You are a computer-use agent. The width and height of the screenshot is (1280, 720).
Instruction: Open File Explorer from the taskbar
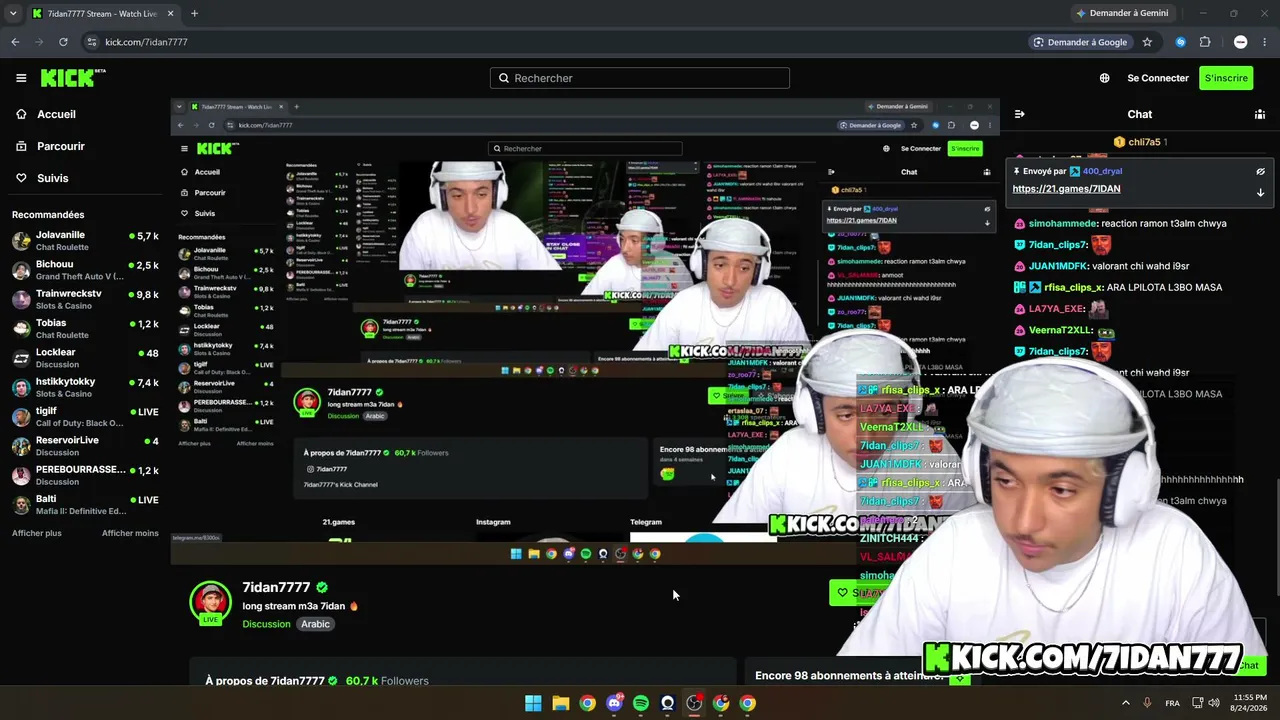(560, 703)
